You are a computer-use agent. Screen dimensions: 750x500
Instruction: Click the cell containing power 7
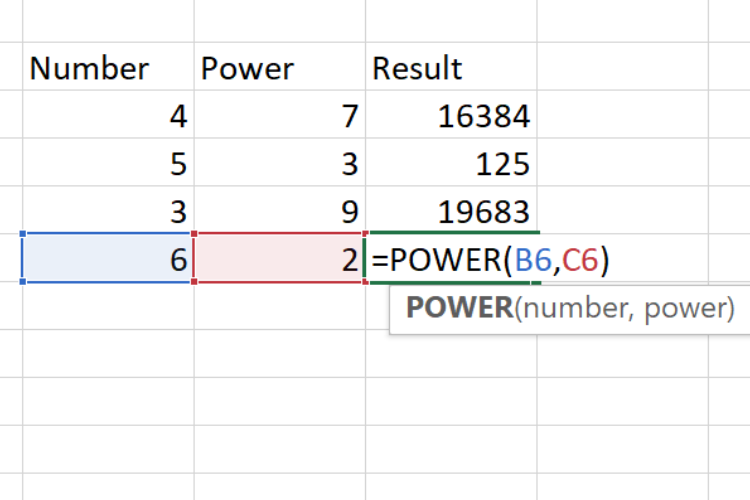280,114
